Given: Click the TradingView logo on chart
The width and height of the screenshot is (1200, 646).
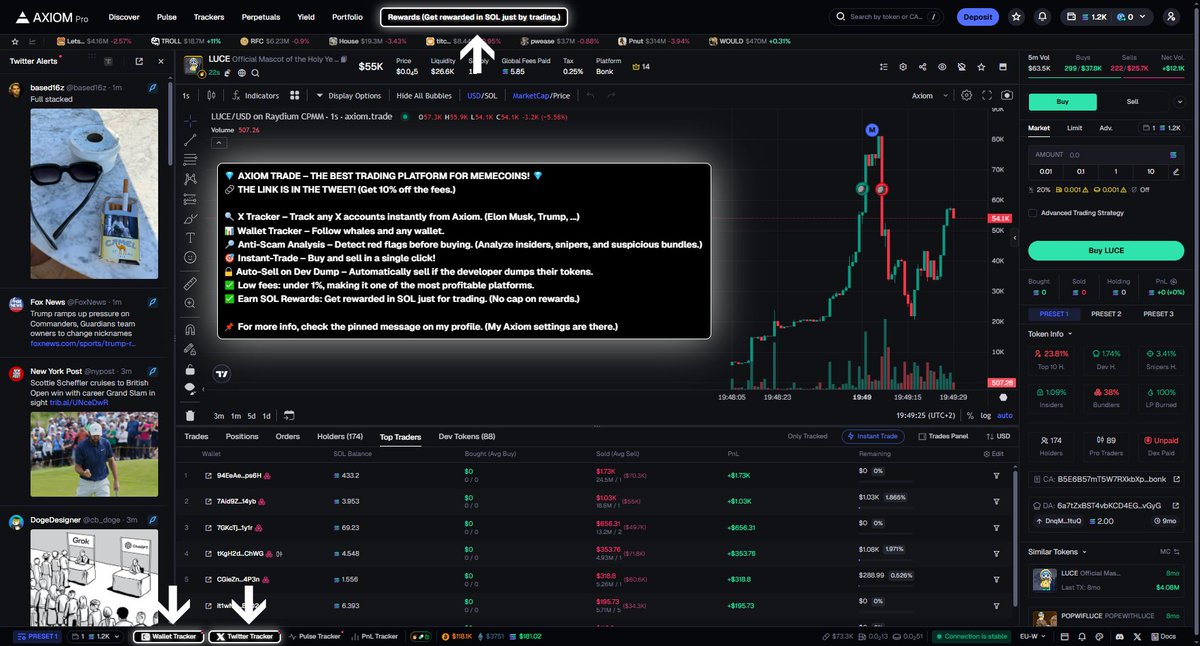Looking at the screenshot, I should [x=222, y=374].
